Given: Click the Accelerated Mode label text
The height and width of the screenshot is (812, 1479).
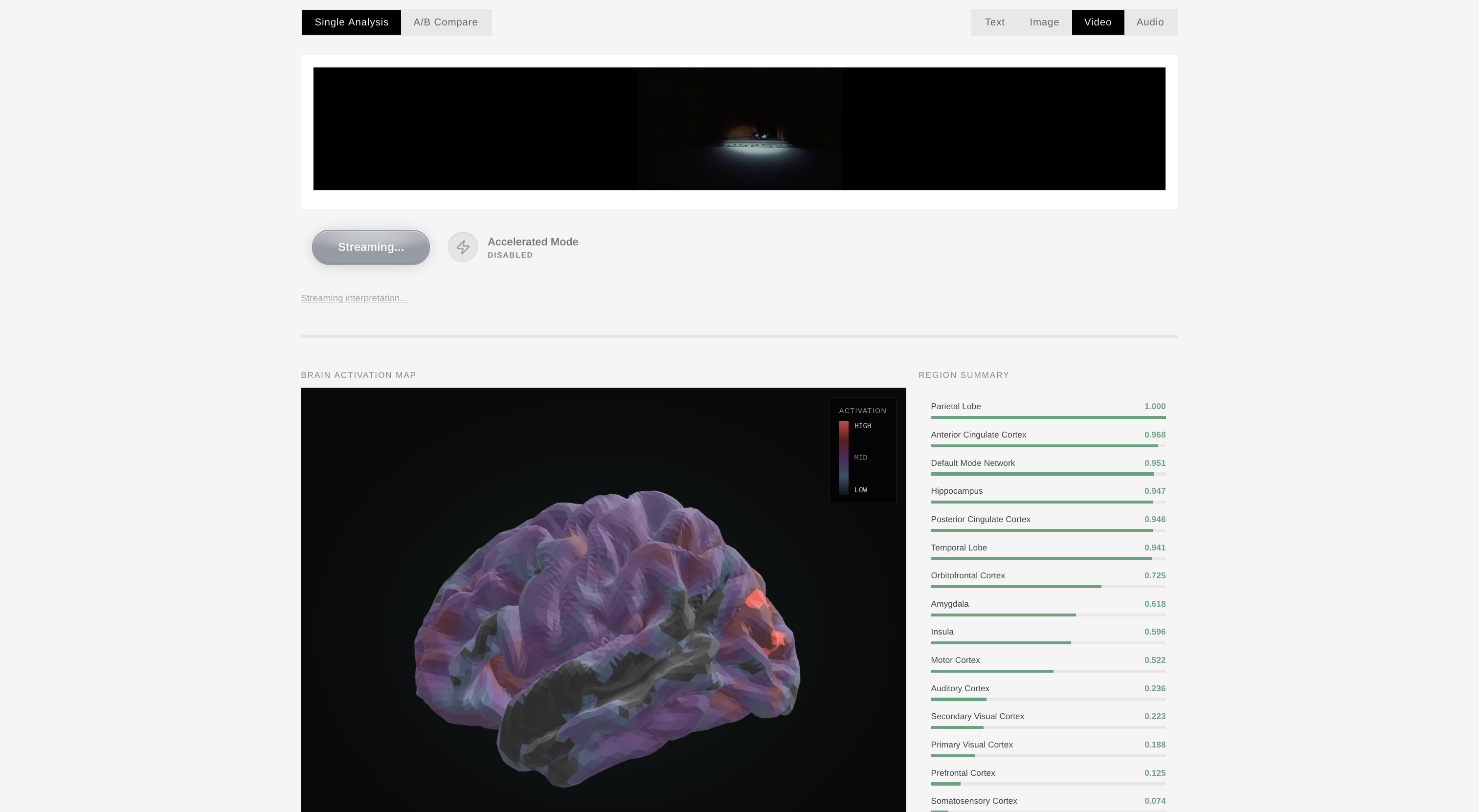Looking at the screenshot, I should (x=532, y=242).
